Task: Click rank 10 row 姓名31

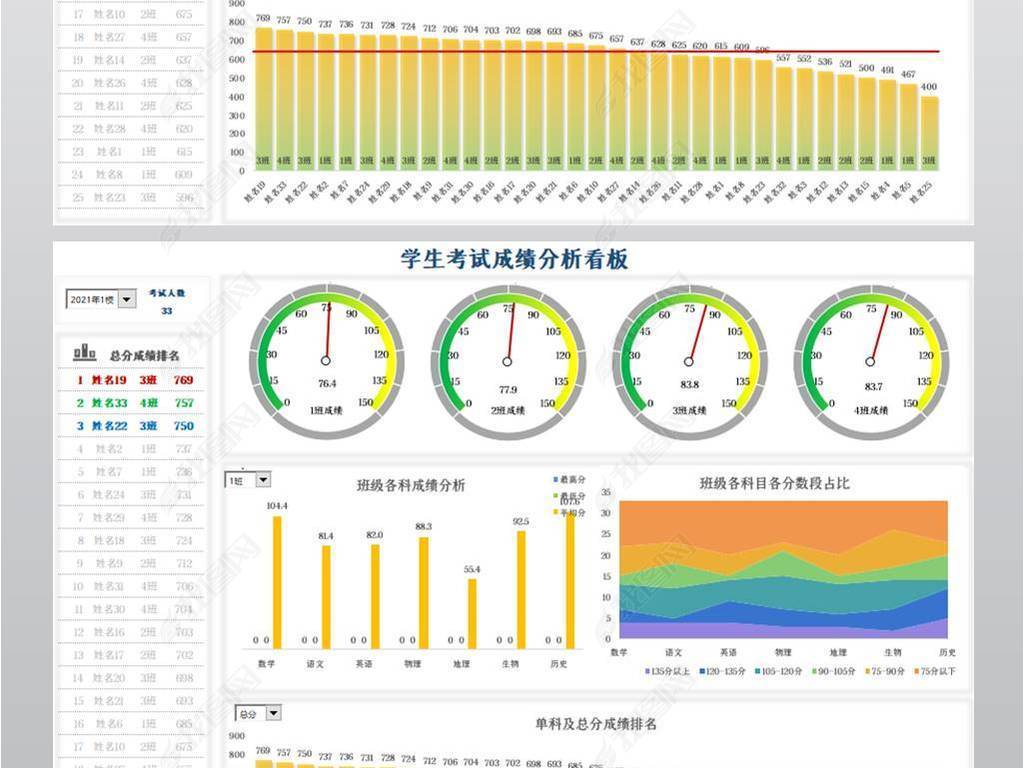Action: pos(131,586)
